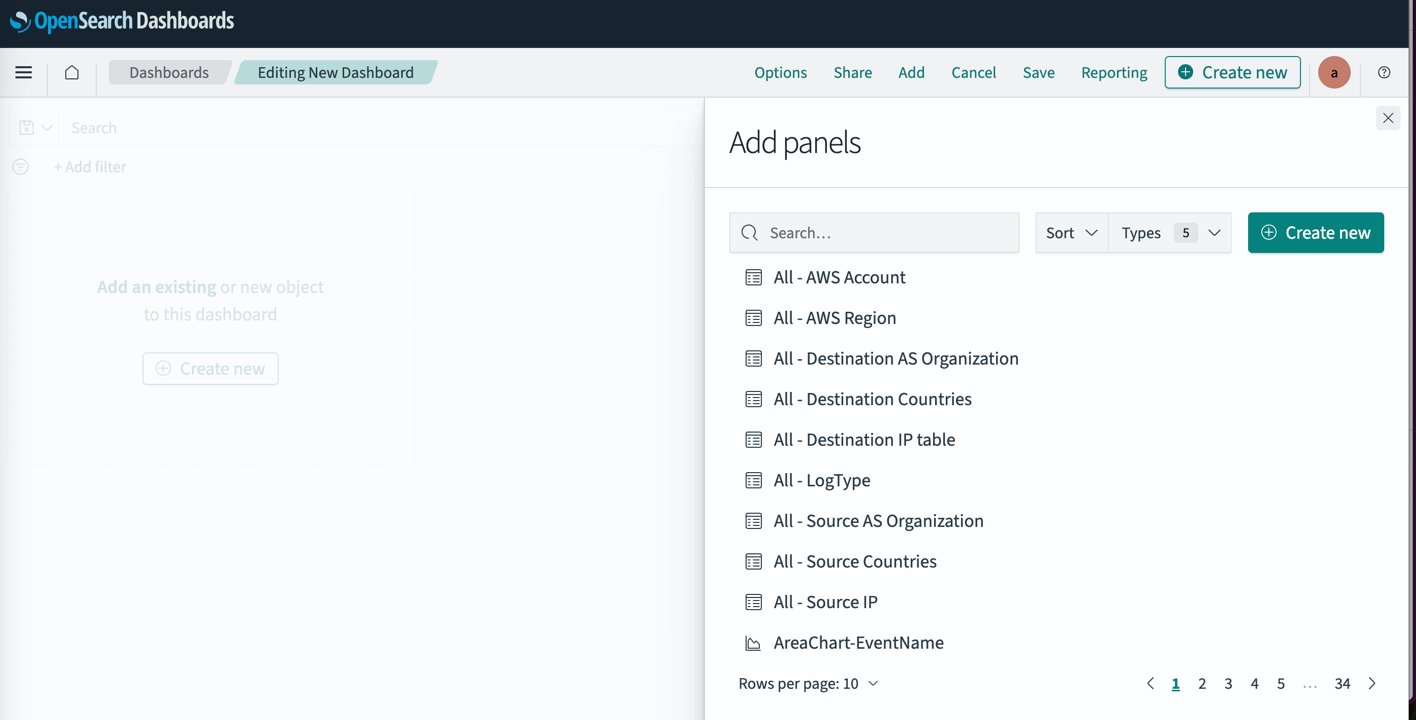Click the table icon beside All - AWS Region
This screenshot has width=1416, height=720.
pyautogui.click(x=754, y=318)
